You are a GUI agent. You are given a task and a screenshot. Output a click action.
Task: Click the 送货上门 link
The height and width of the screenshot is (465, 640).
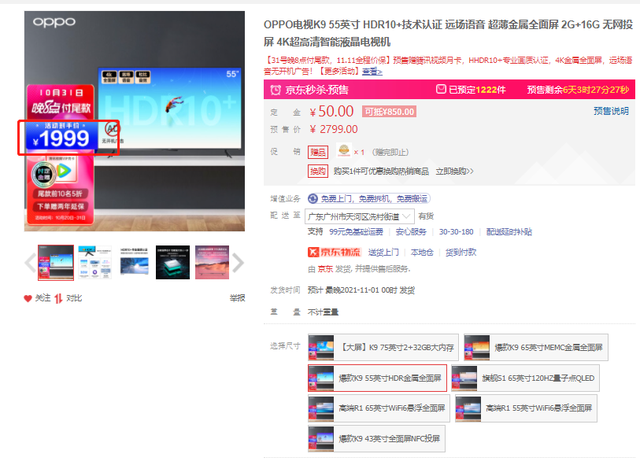click(383, 252)
